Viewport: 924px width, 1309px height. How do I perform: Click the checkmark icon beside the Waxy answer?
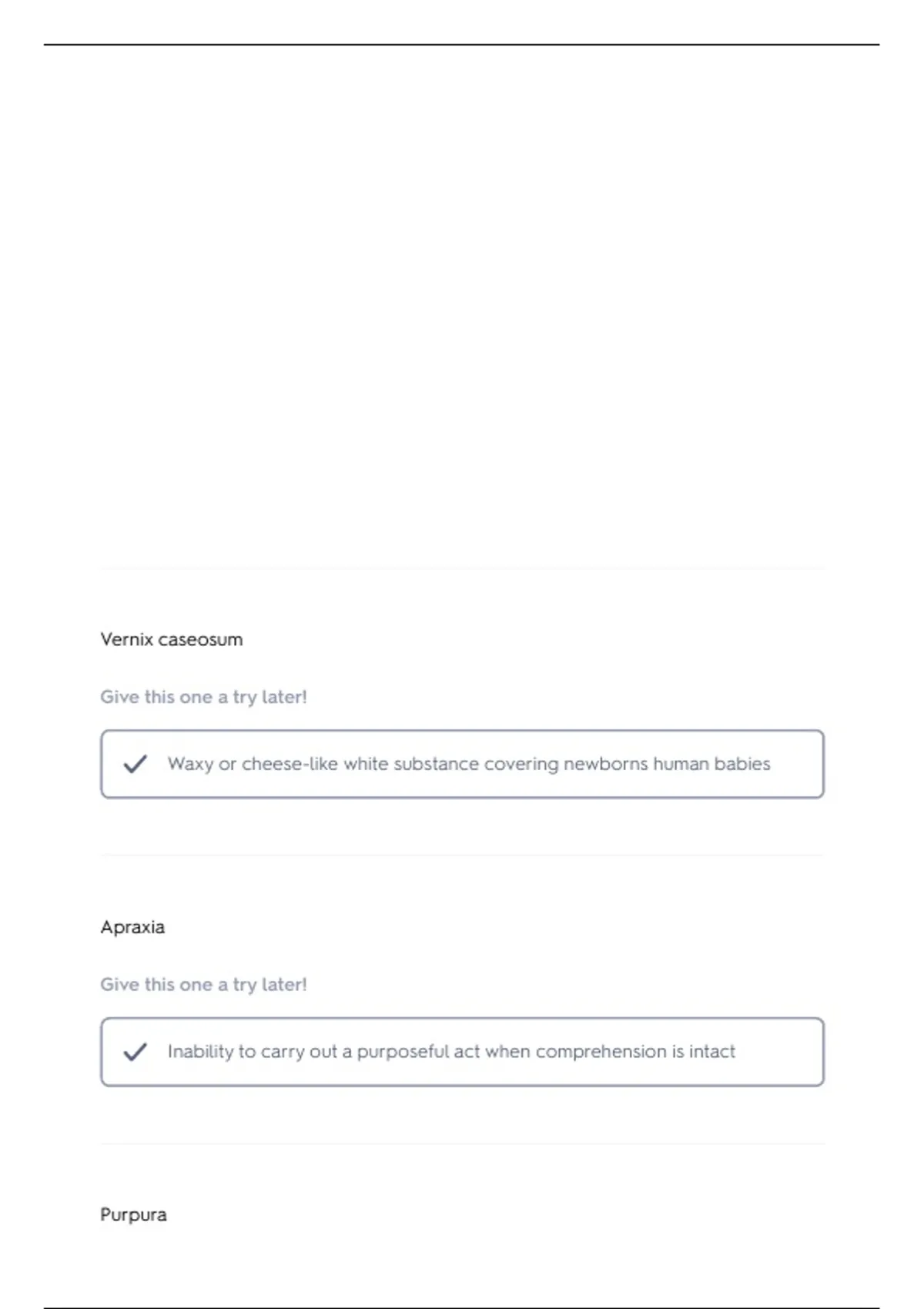(135, 764)
